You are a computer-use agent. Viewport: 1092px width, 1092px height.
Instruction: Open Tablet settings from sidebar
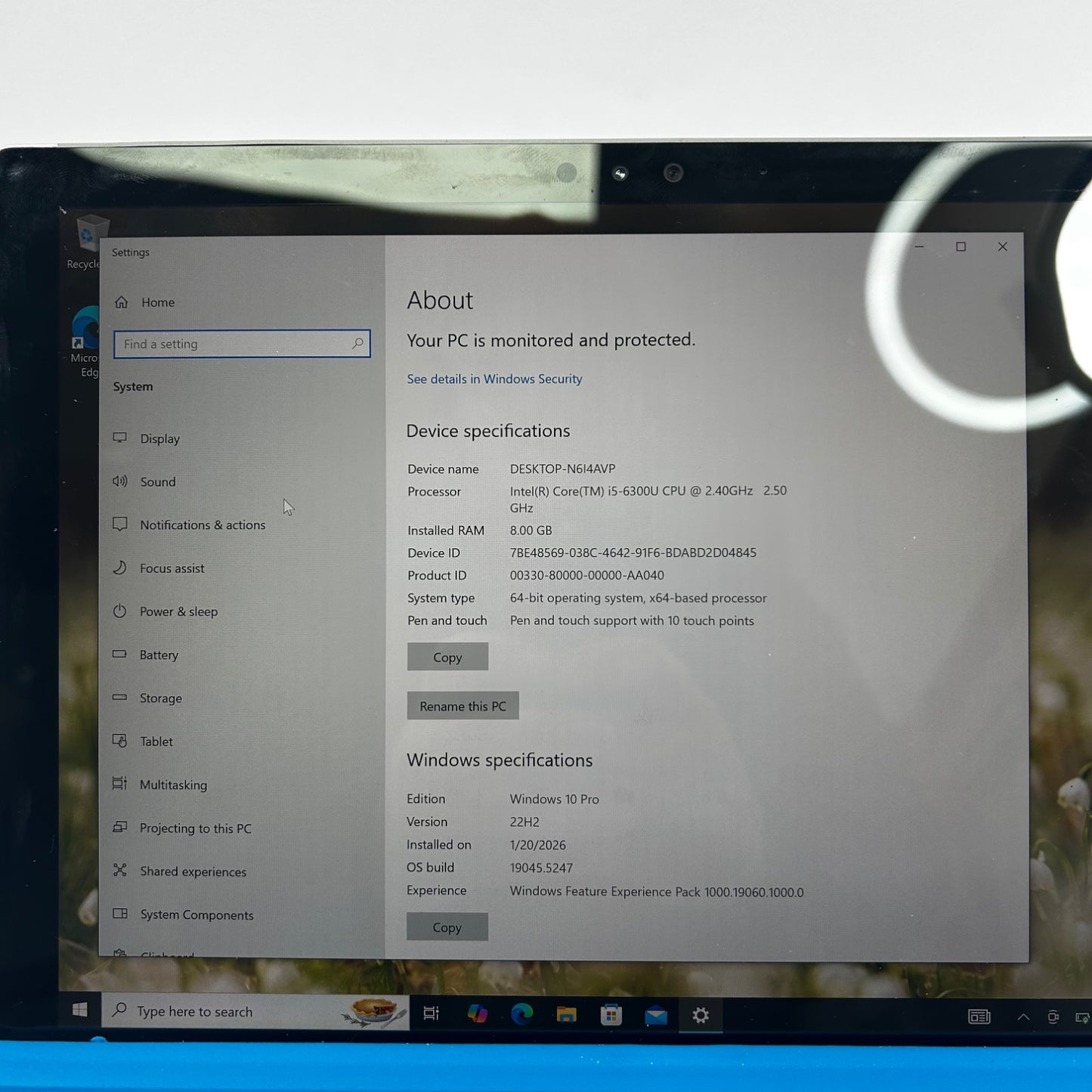156,741
